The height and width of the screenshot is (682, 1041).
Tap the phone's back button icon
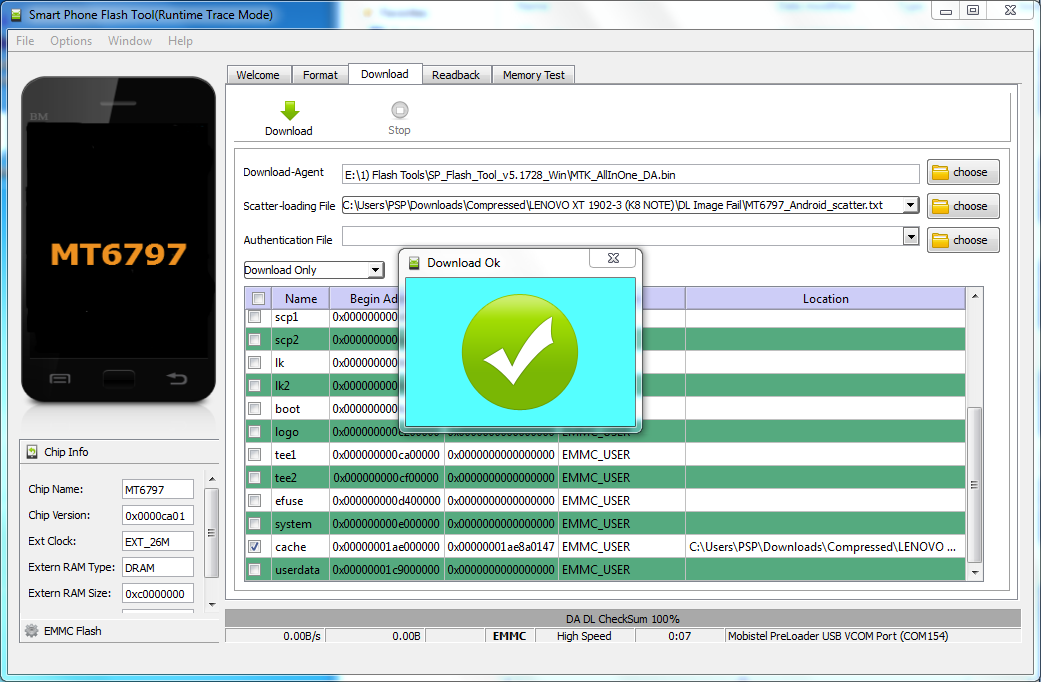pyautogui.click(x=177, y=379)
